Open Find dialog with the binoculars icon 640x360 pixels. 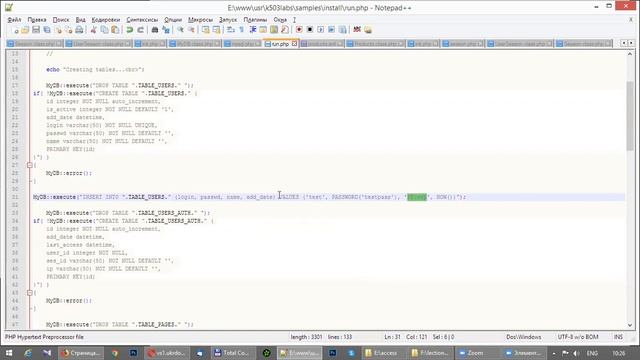155,30
